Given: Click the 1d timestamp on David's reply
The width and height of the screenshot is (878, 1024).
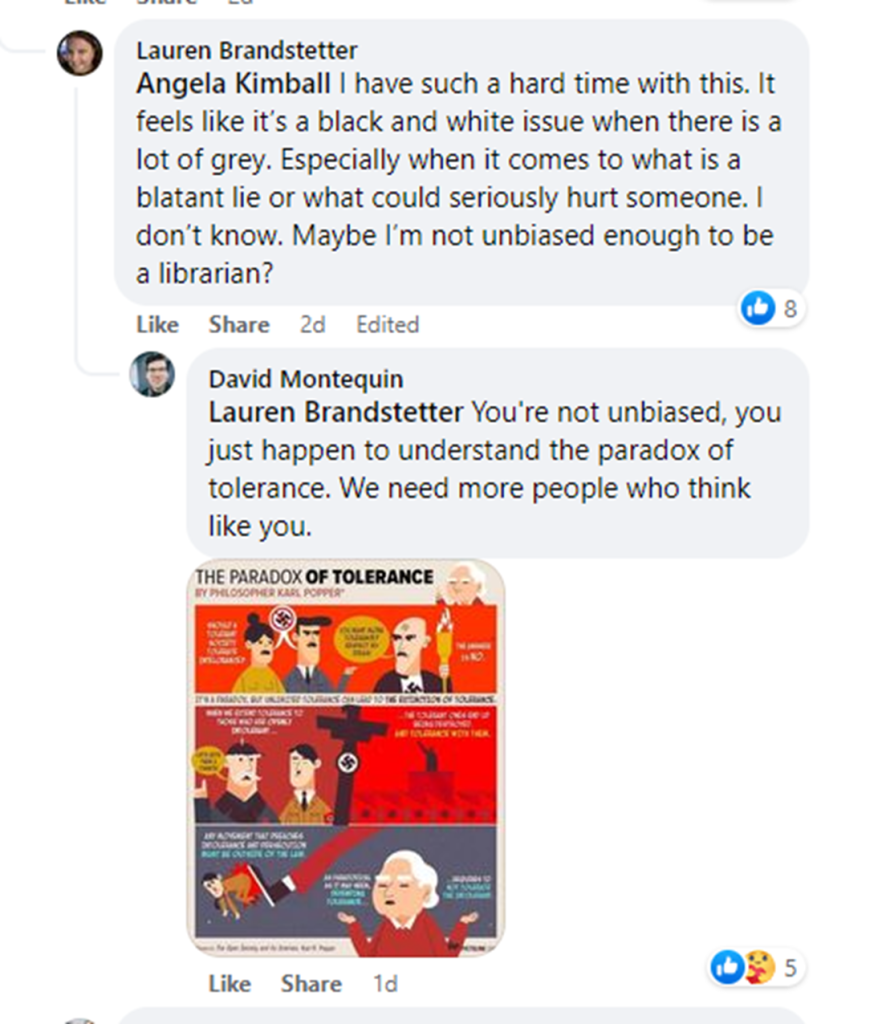Looking at the screenshot, I should (x=385, y=984).
